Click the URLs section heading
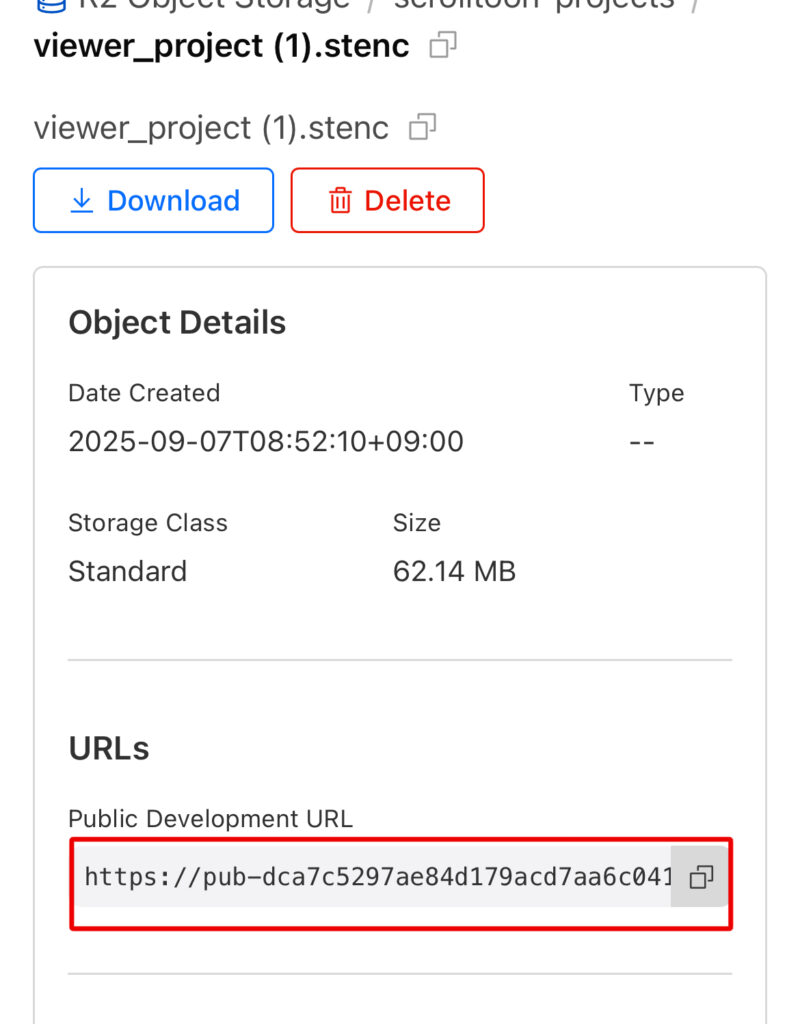This screenshot has height=1024, width=800. 108,748
